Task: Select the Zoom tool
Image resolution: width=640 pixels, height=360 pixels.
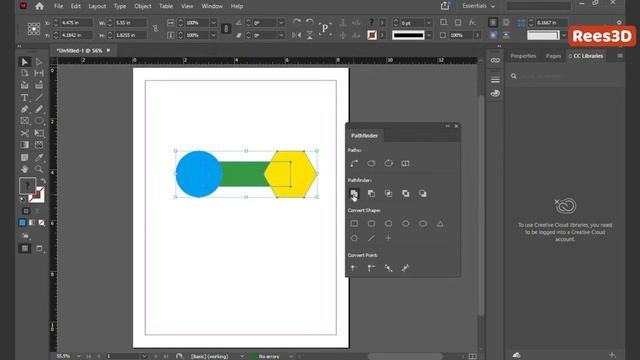Action: (39, 169)
